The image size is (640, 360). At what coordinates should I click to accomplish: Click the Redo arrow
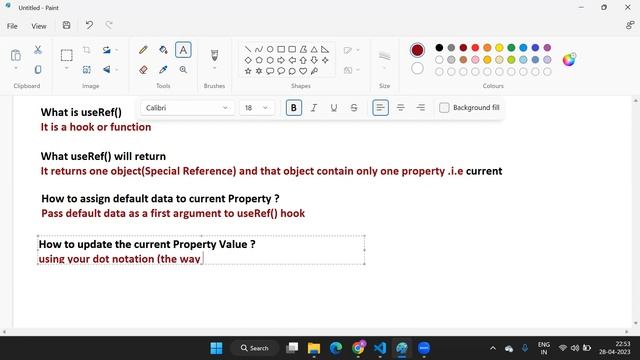[x=109, y=25]
